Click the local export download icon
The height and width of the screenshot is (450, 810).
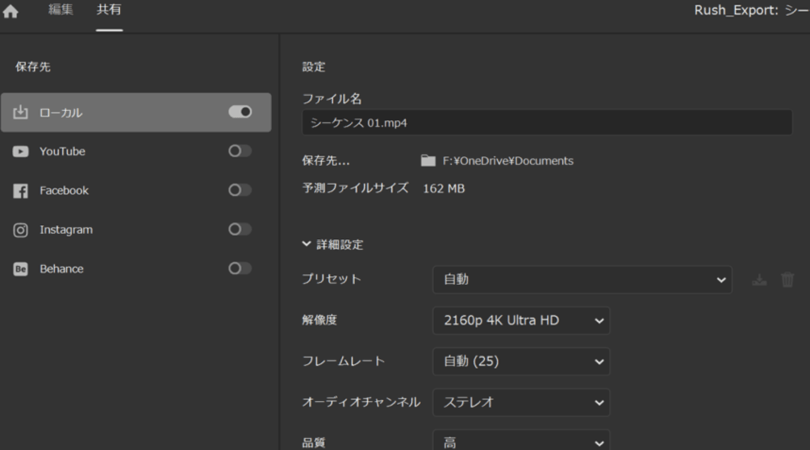click(20, 113)
